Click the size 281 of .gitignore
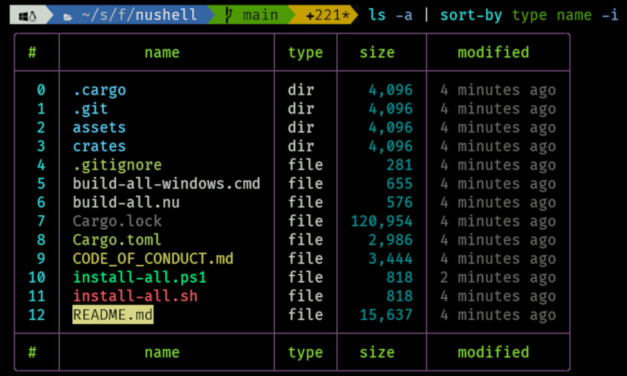 [x=399, y=165]
